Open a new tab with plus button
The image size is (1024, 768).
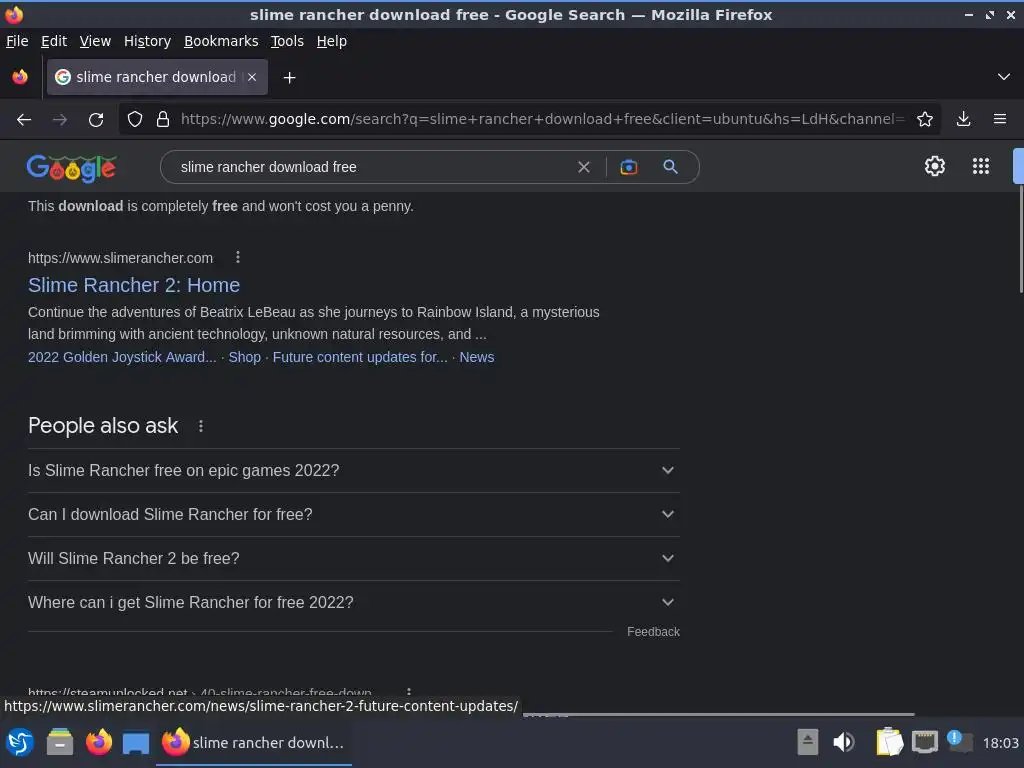(x=289, y=78)
